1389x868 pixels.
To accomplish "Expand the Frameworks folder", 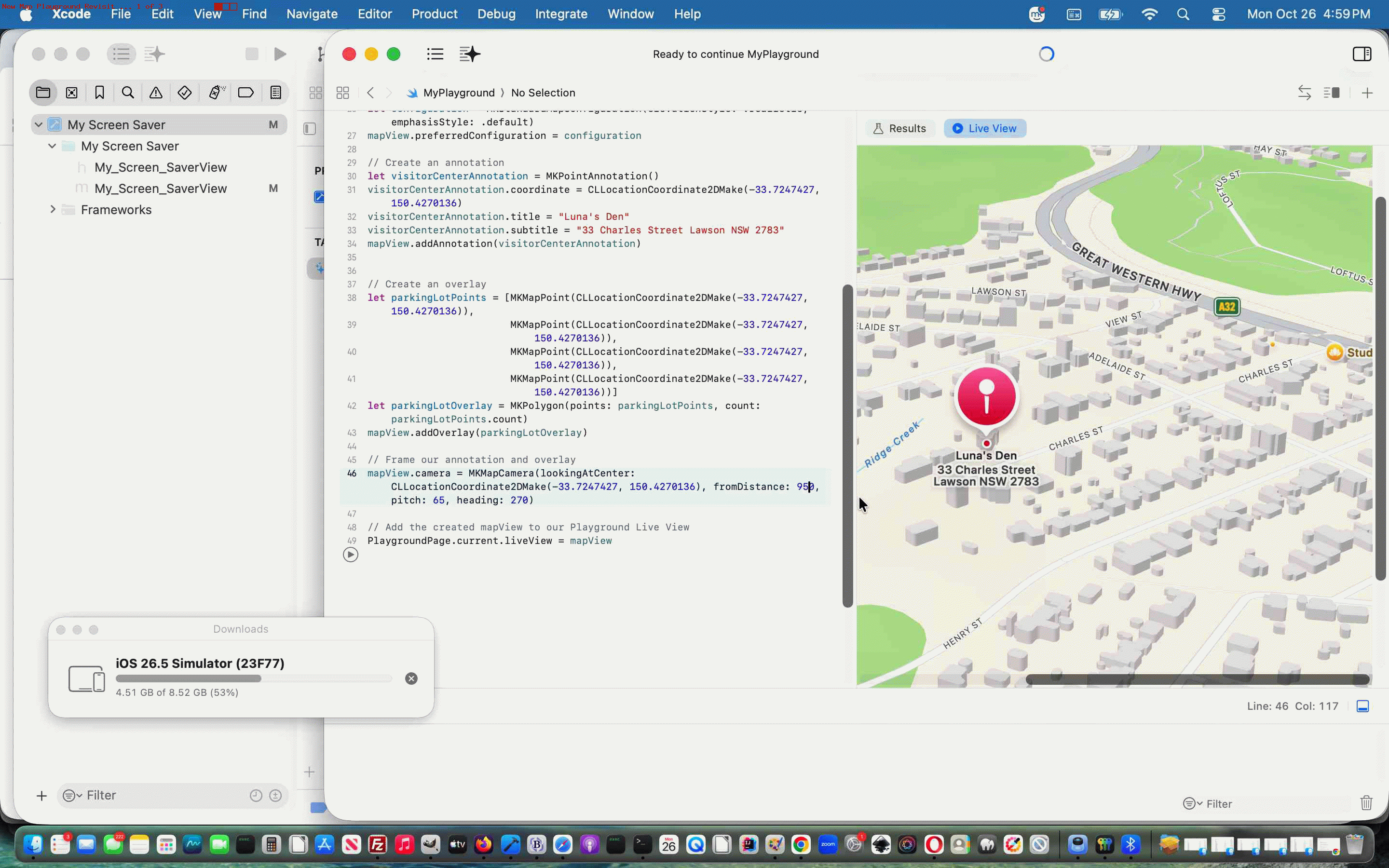I will pyautogui.click(x=52, y=210).
